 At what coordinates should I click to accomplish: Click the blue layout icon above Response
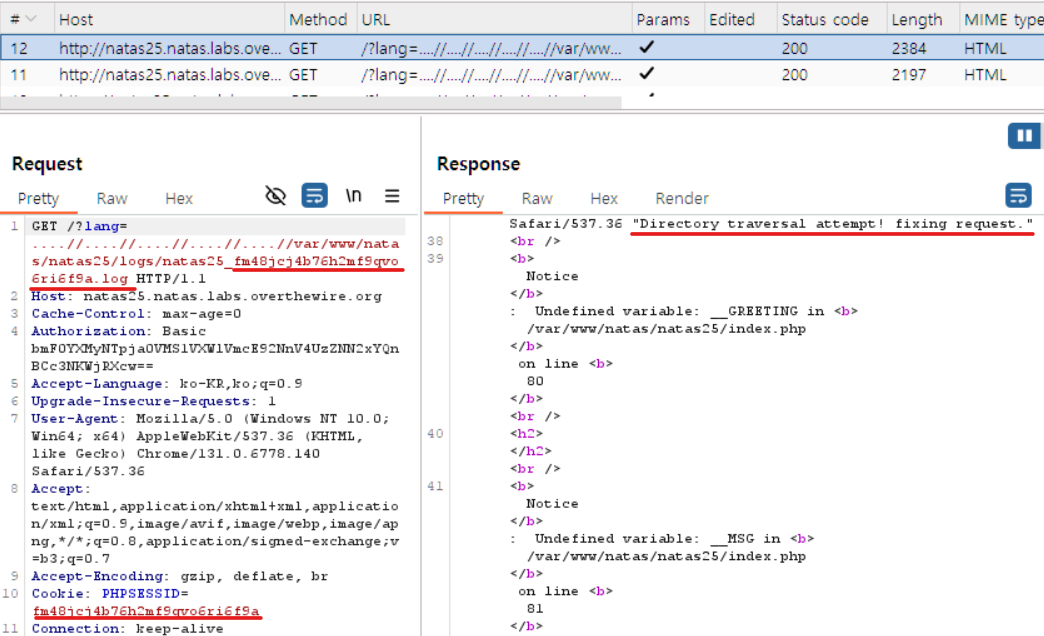point(1024,136)
